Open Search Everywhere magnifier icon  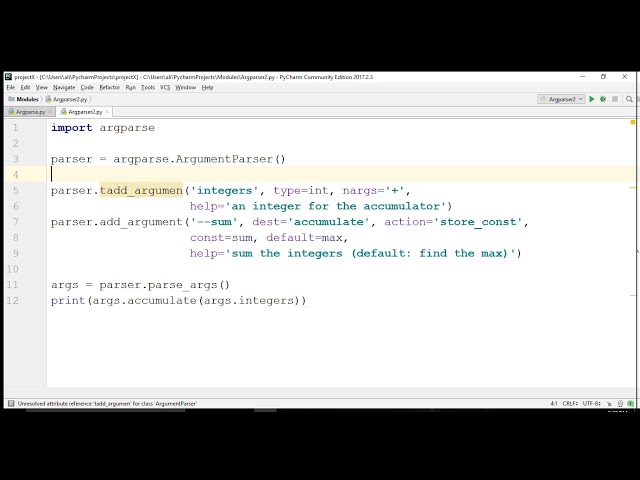(x=629, y=99)
